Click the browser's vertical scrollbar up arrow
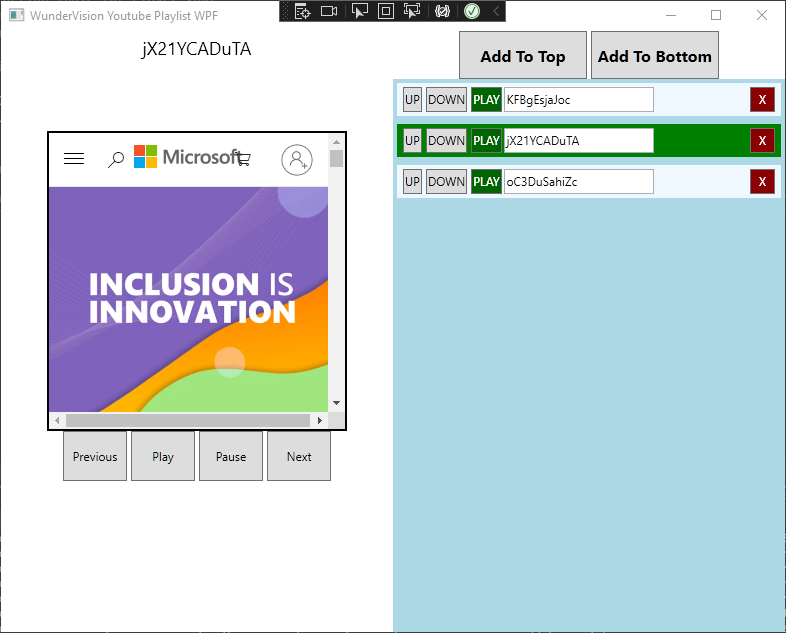 pos(336,141)
